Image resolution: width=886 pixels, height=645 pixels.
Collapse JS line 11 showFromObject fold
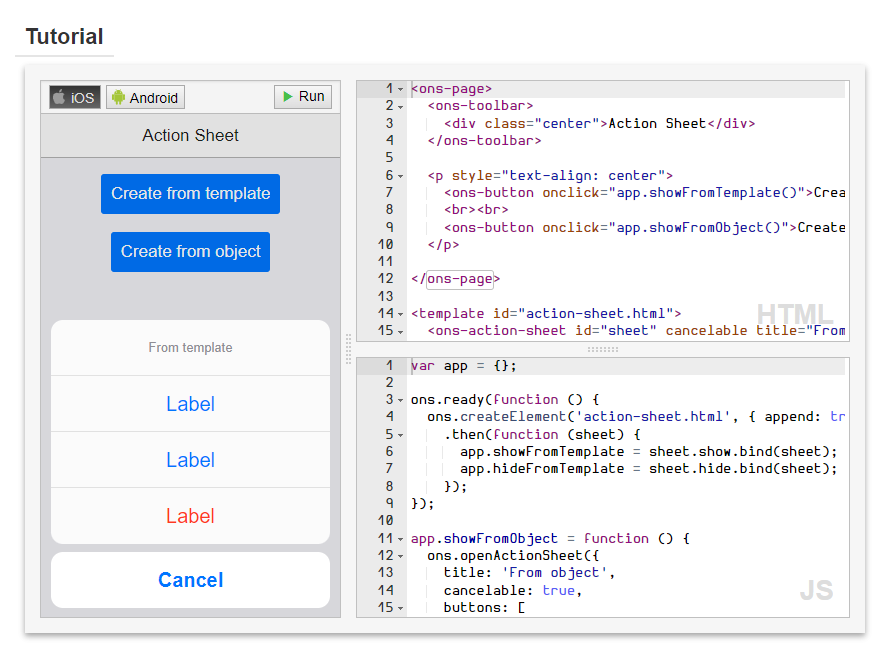coord(400,539)
